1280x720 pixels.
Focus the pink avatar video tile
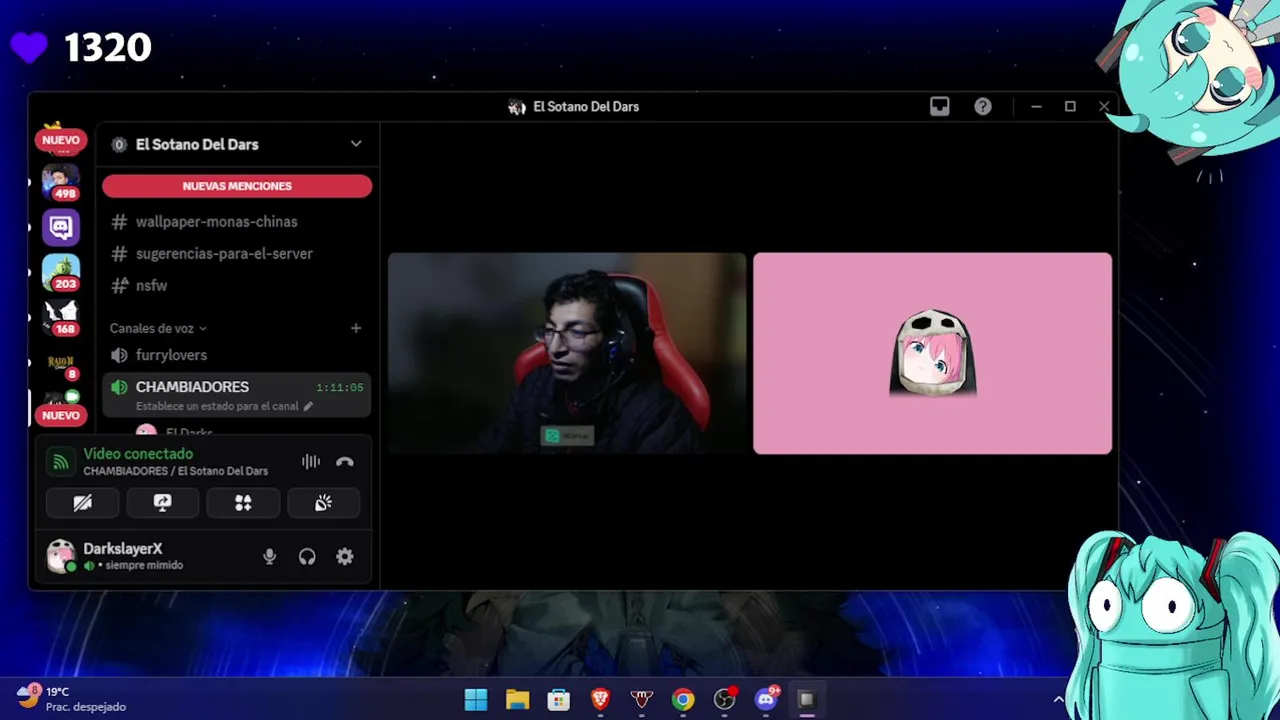[x=932, y=353]
